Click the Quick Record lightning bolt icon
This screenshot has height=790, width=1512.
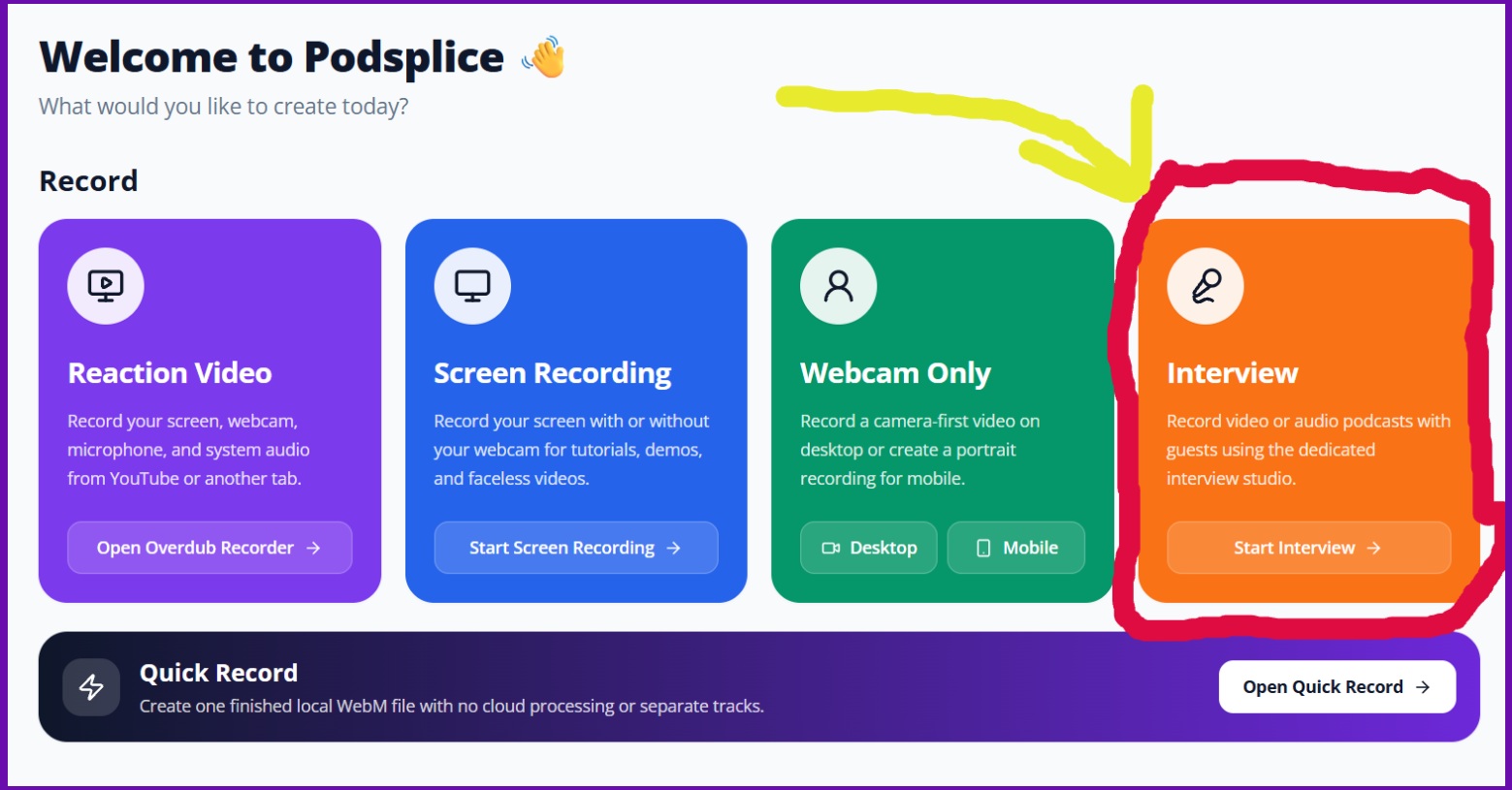pos(91,687)
